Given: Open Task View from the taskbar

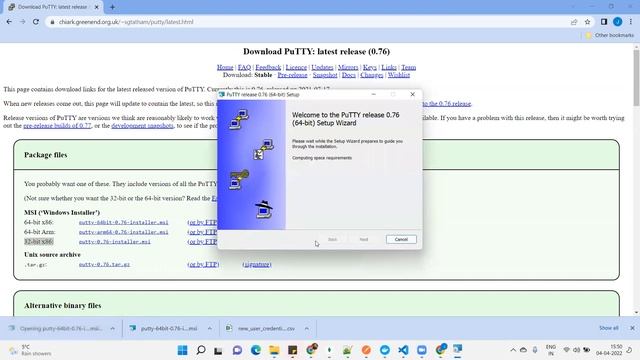Looking at the screenshot, I should tap(218, 350).
